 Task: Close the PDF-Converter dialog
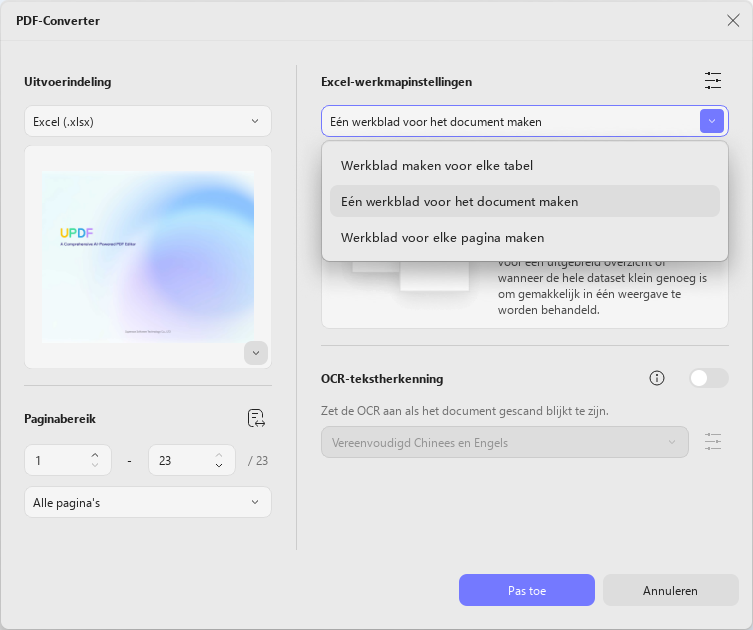(x=733, y=20)
